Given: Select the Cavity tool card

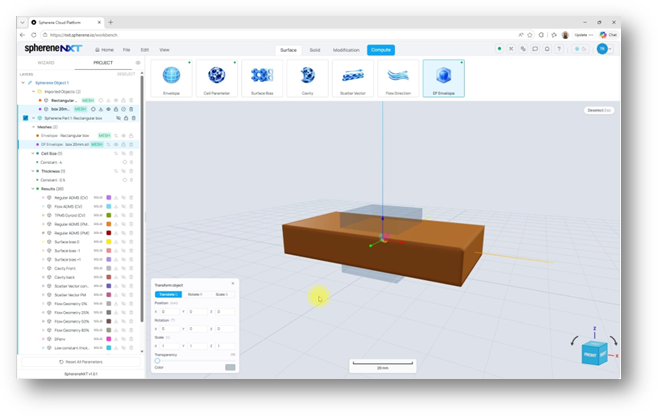Looking at the screenshot, I should tap(307, 78).
